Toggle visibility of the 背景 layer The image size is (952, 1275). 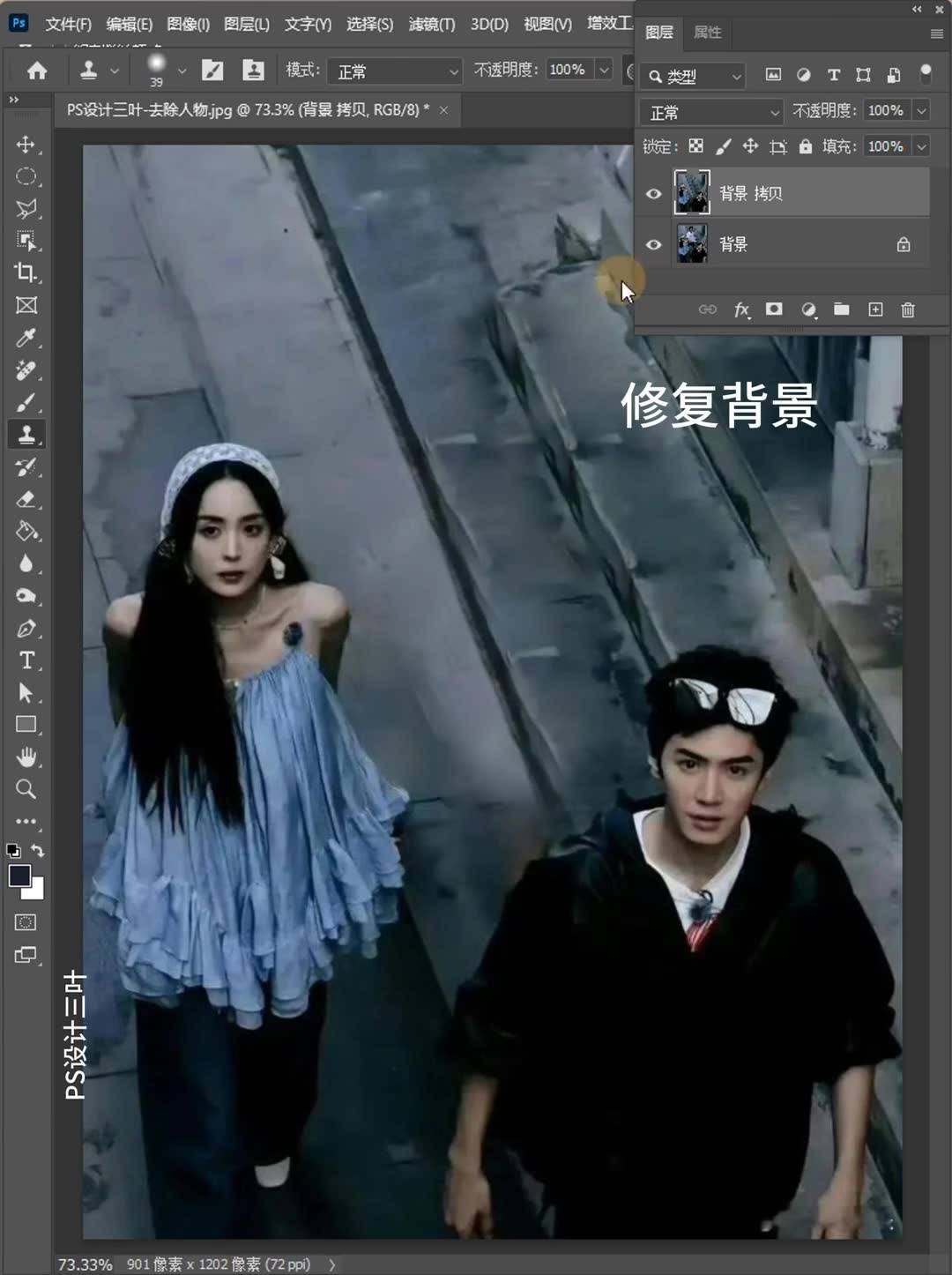653,244
